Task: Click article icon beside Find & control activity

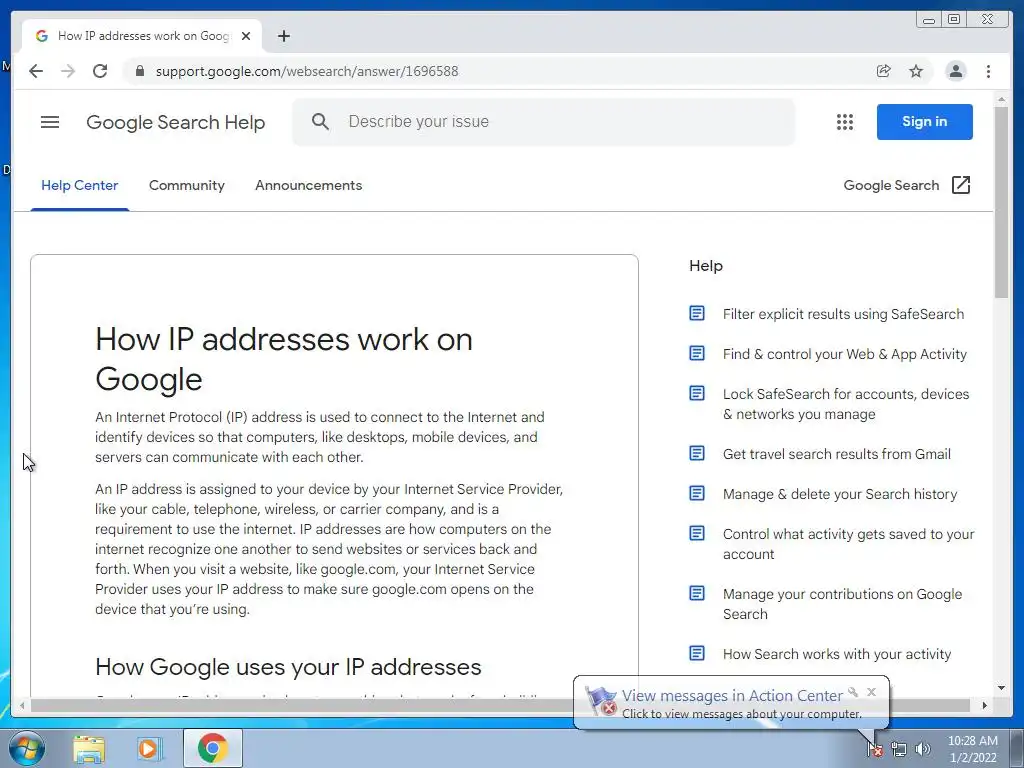Action: coord(697,353)
